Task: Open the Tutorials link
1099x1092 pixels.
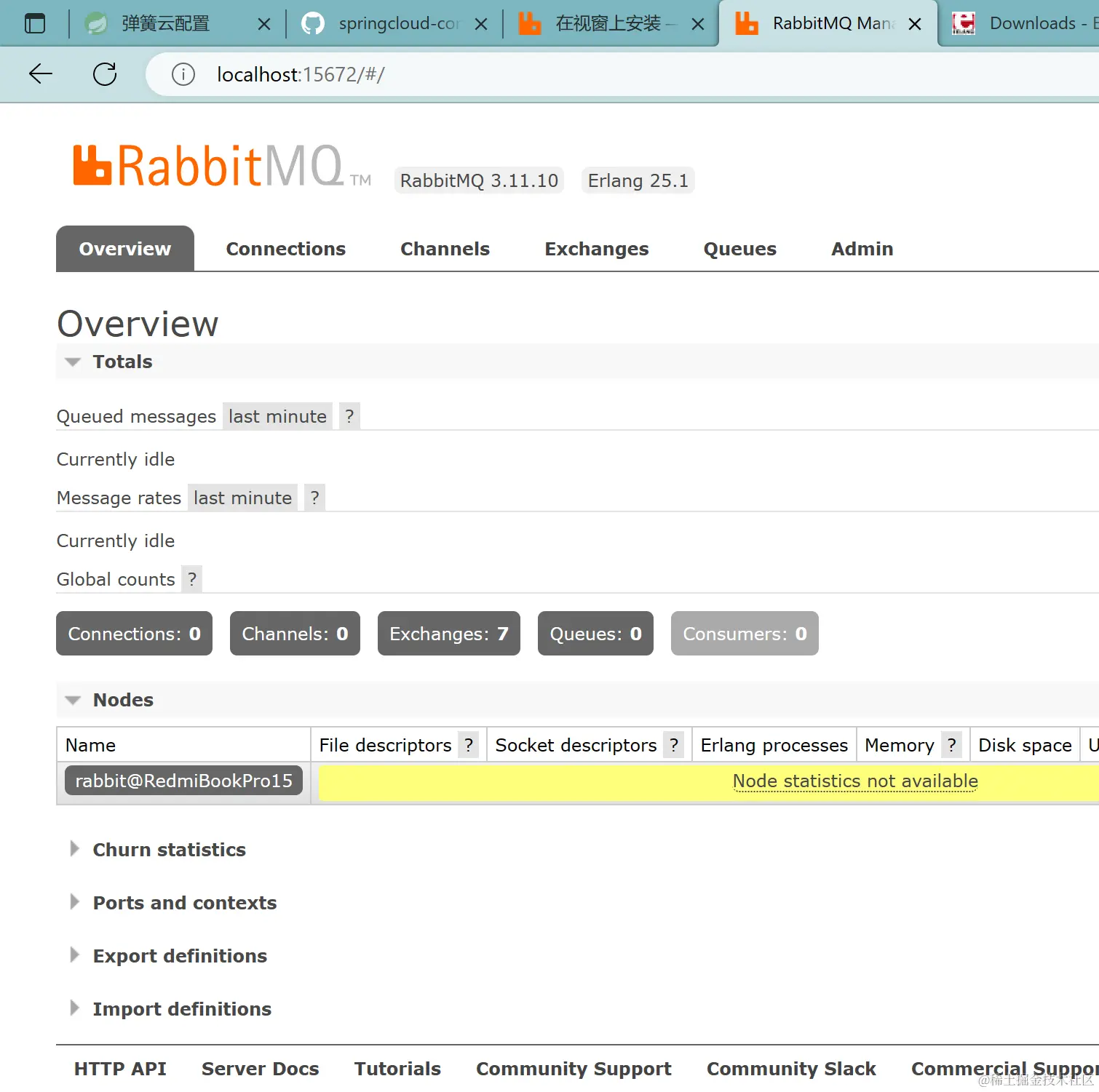Action: pyautogui.click(x=397, y=1069)
